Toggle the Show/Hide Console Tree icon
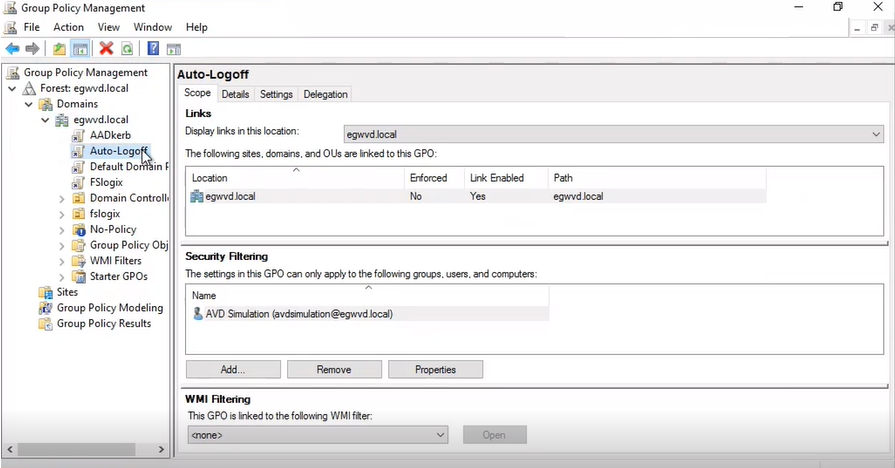This screenshot has height=468, width=895. [x=80, y=49]
